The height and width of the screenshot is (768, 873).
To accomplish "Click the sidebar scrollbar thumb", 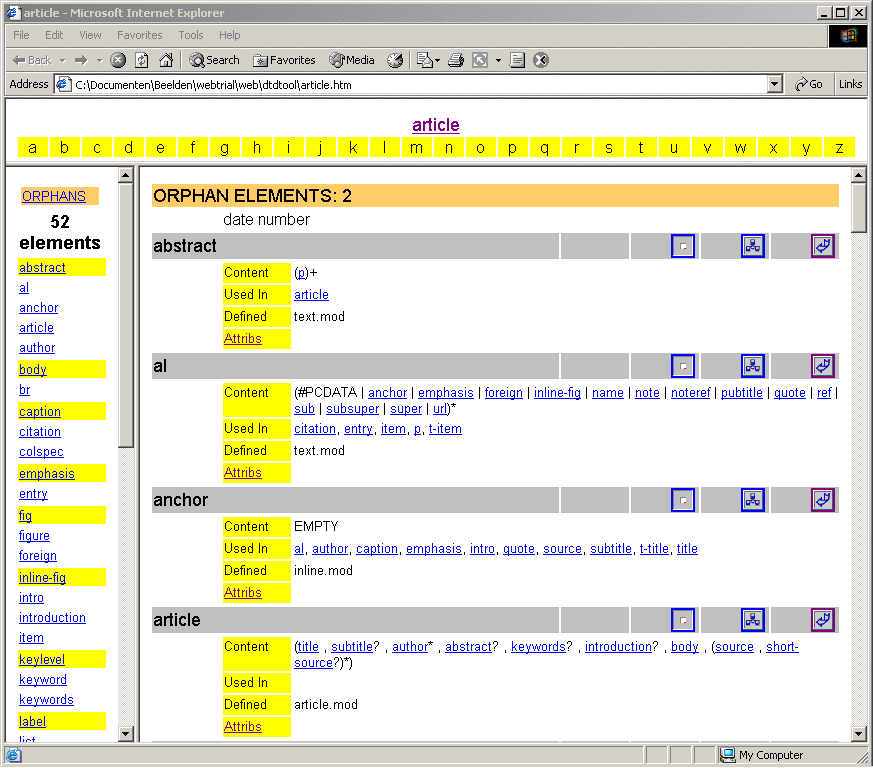I will tap(126, 315).
